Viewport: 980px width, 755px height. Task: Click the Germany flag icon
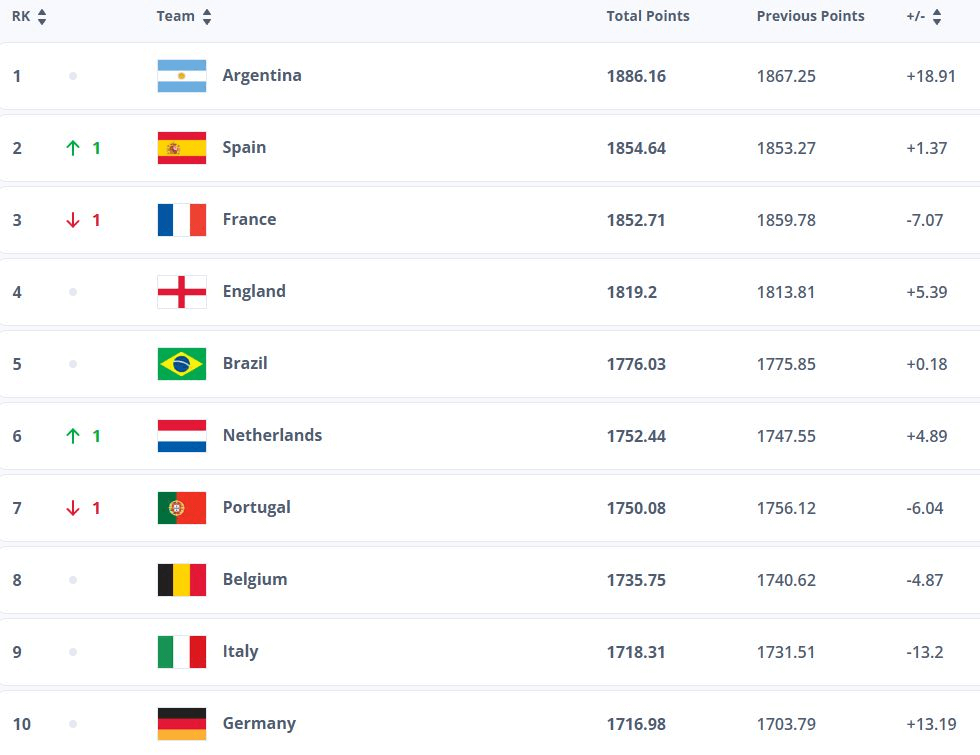(182, 723)
